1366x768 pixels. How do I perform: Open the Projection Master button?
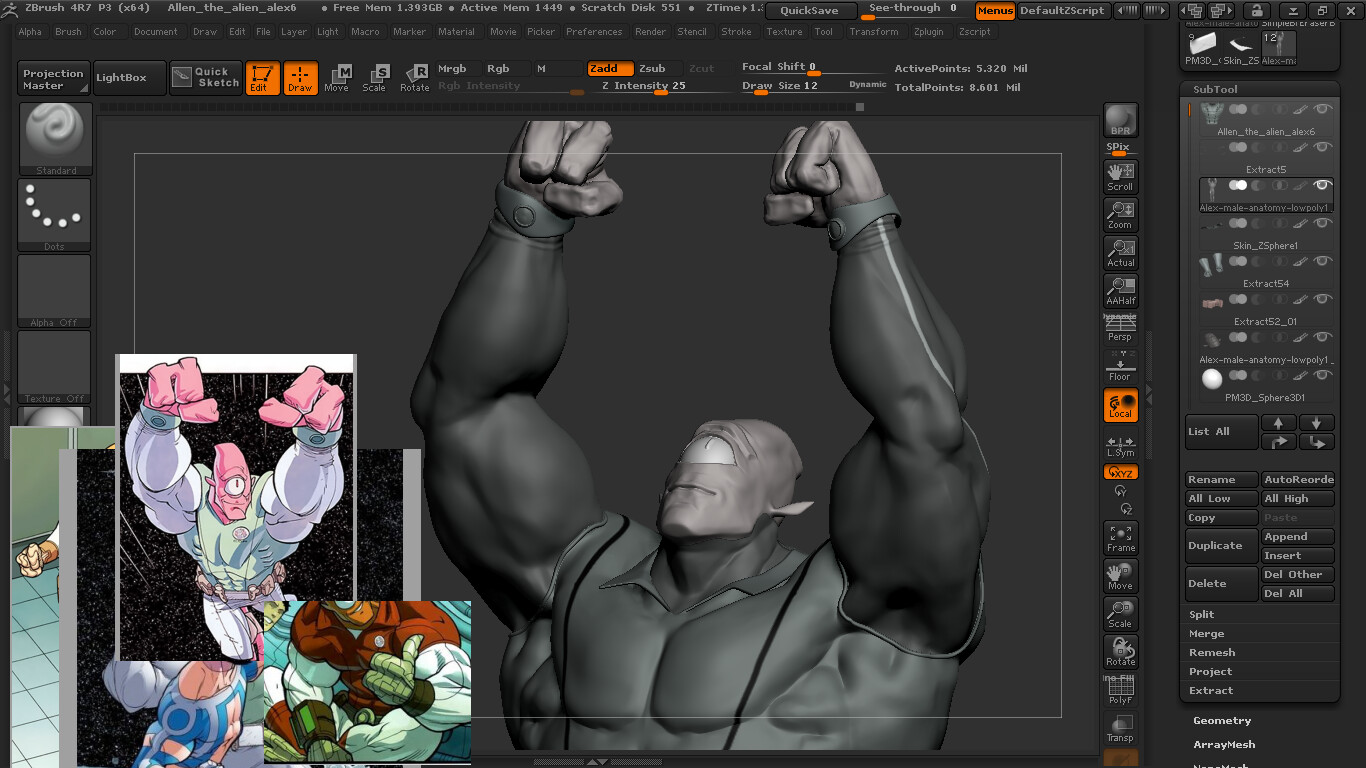(53, 79)
